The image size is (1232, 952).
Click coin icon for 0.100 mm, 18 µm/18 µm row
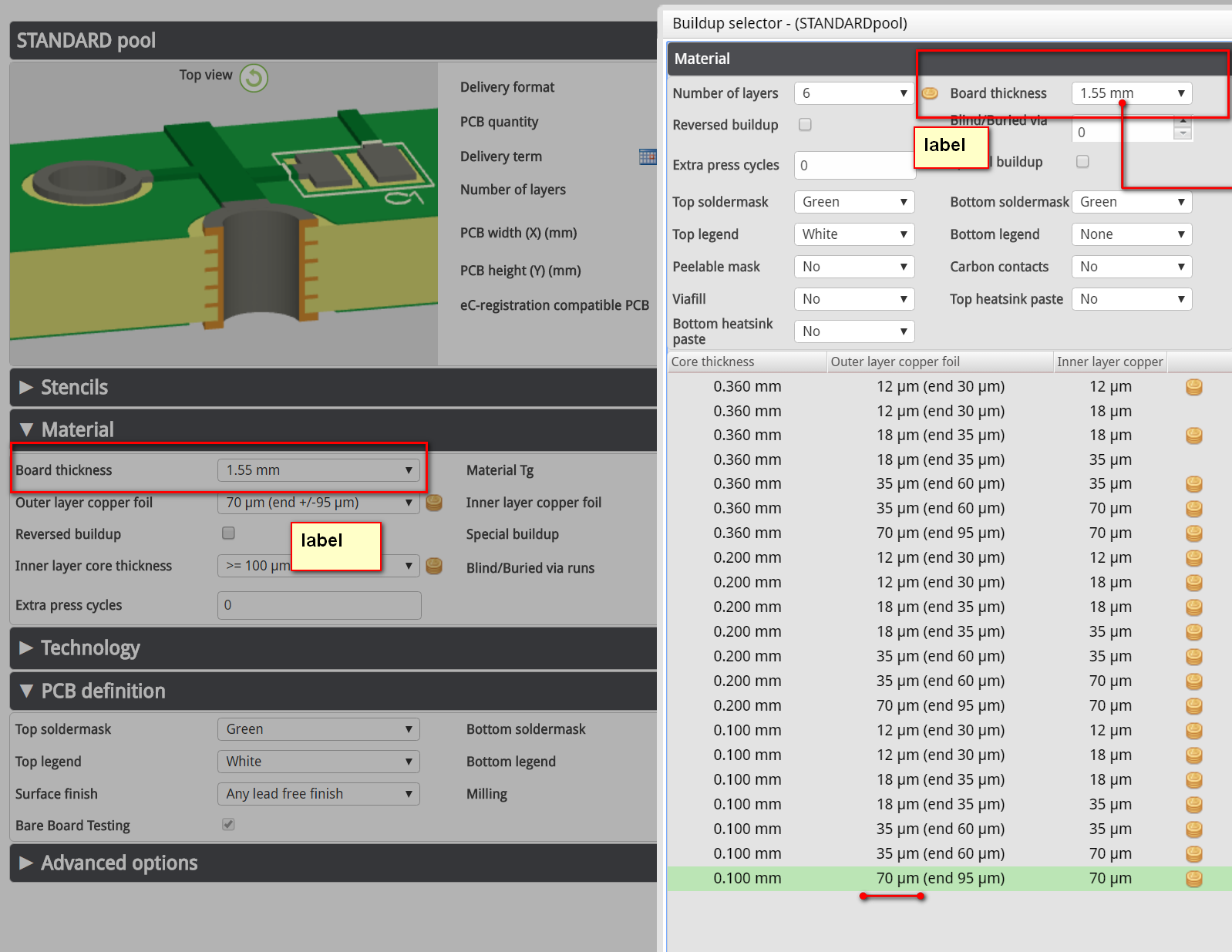[1193, 779]
